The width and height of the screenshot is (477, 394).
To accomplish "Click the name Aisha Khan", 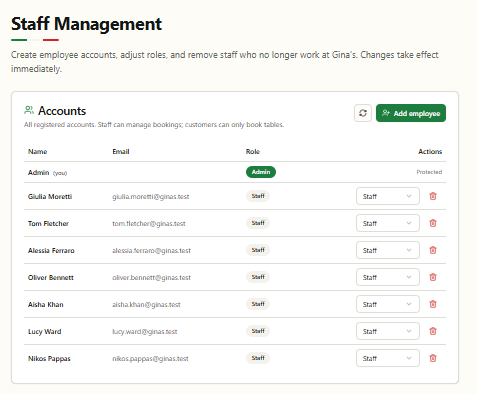I will [x=46, y=304].
